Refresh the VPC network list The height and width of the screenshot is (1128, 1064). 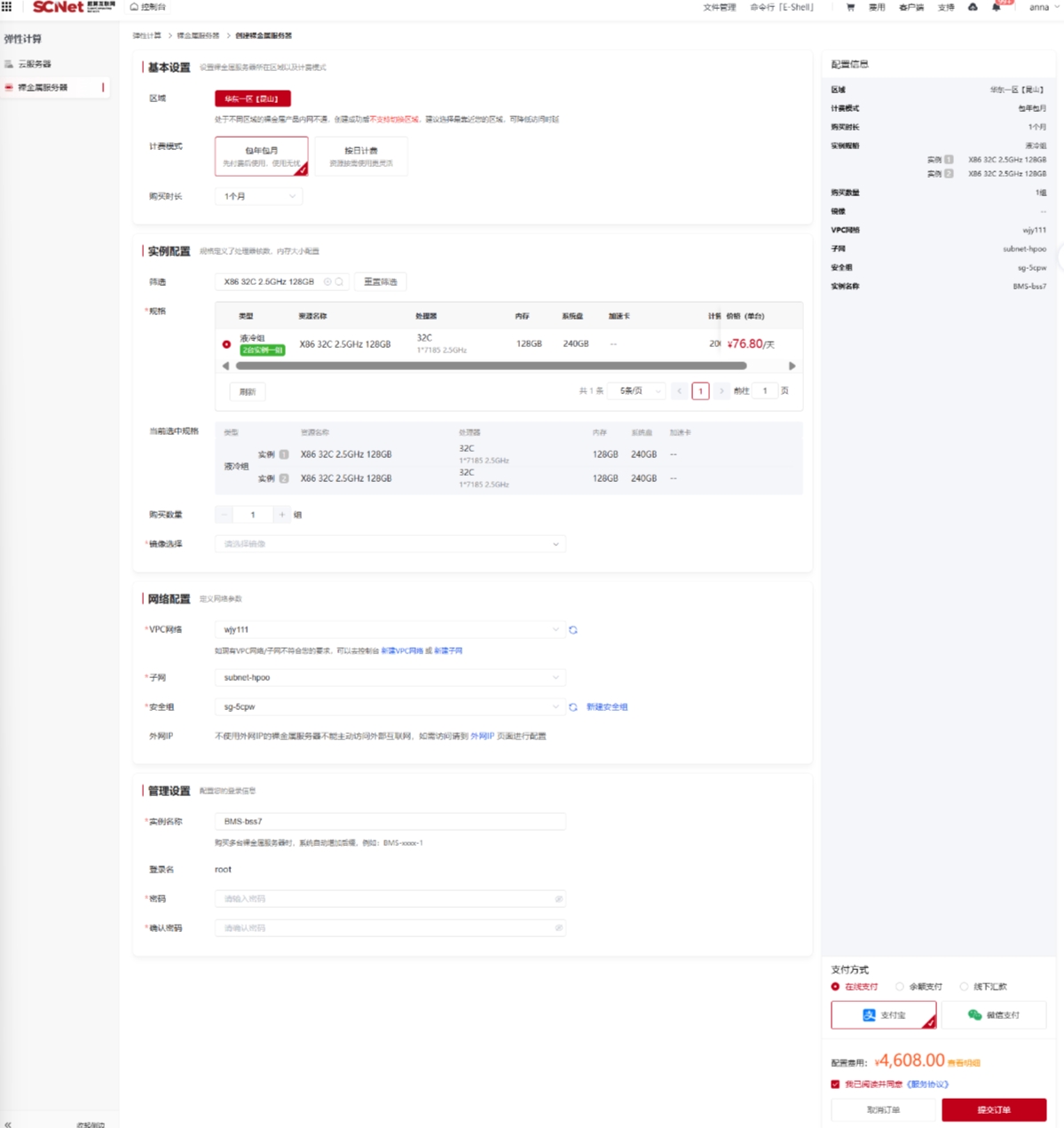click(x=573, y=630)
